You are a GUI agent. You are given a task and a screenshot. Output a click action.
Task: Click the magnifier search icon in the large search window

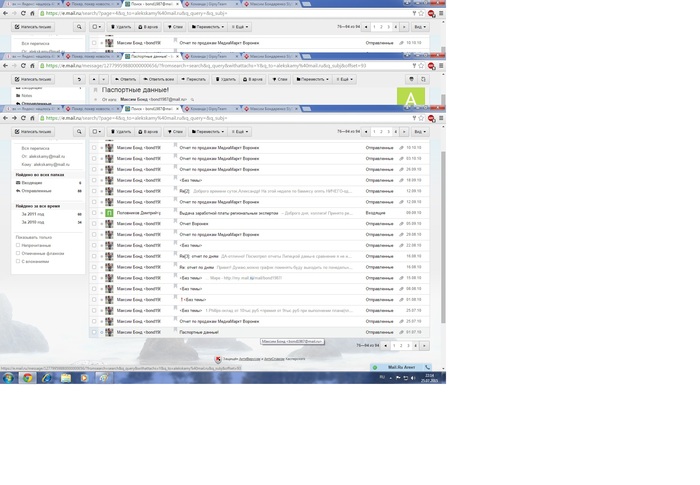point(79,132)
